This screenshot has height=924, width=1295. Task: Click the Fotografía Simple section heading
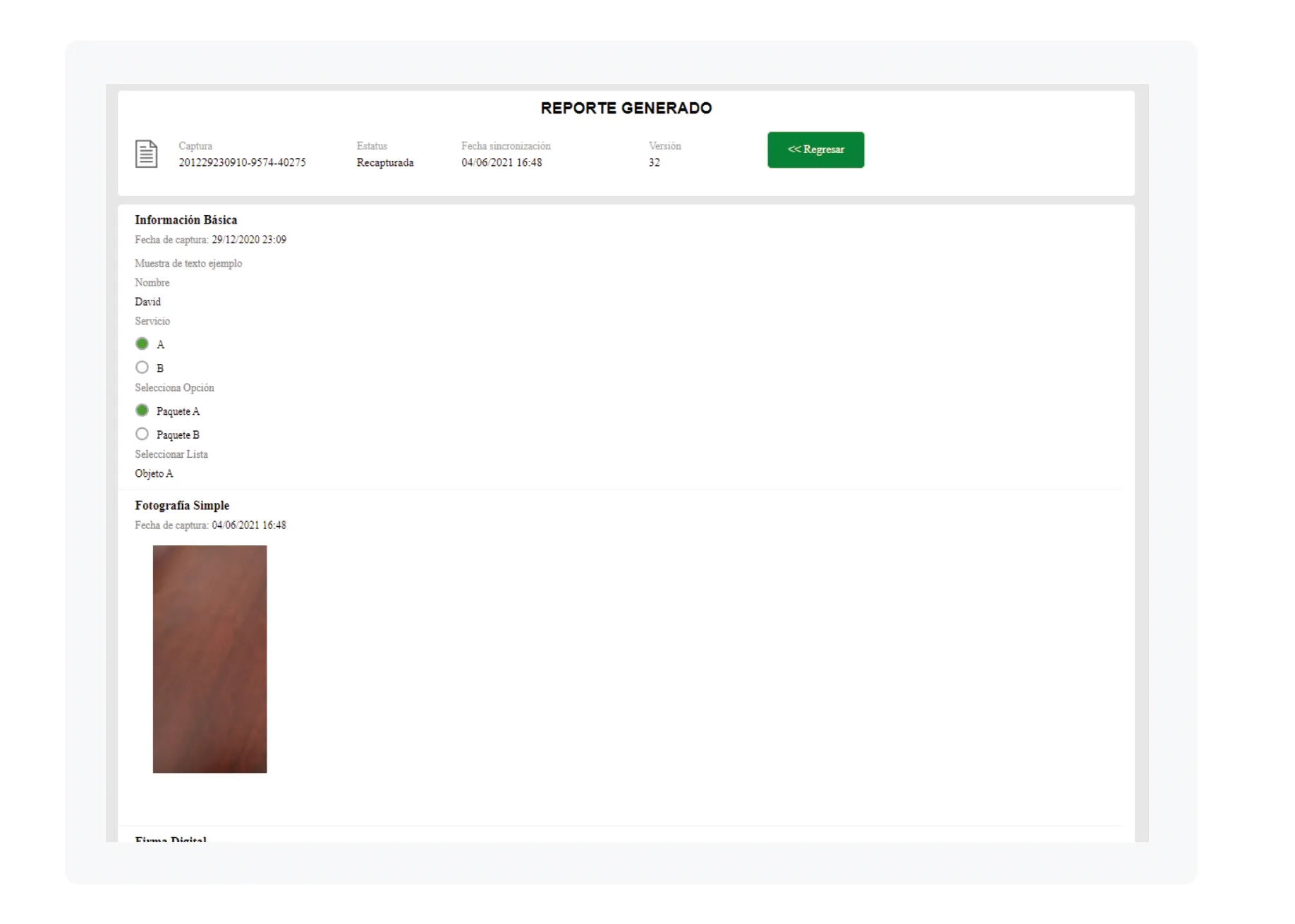point(182,506)
